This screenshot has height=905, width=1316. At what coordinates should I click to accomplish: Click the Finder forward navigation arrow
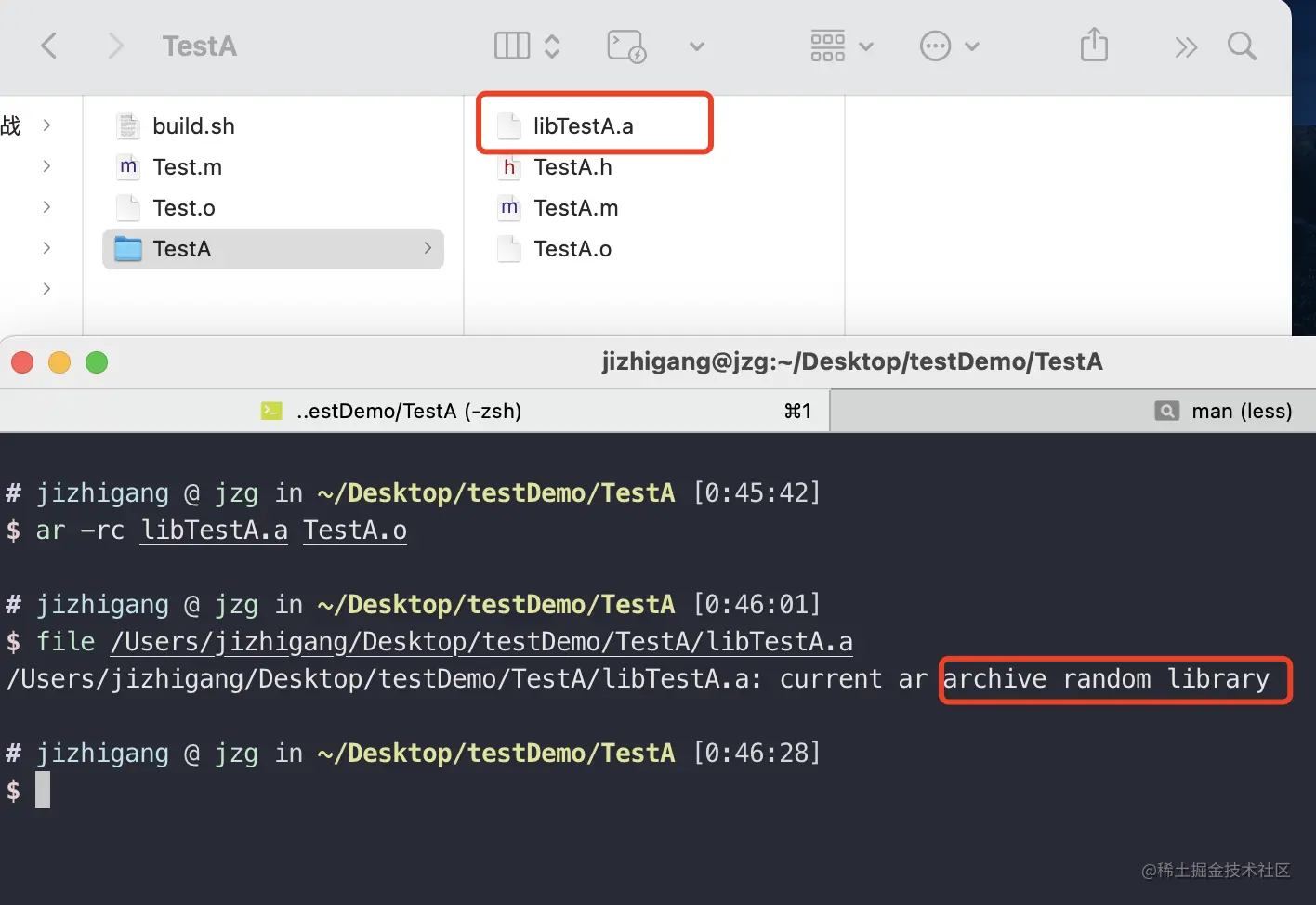pos(115,46)
